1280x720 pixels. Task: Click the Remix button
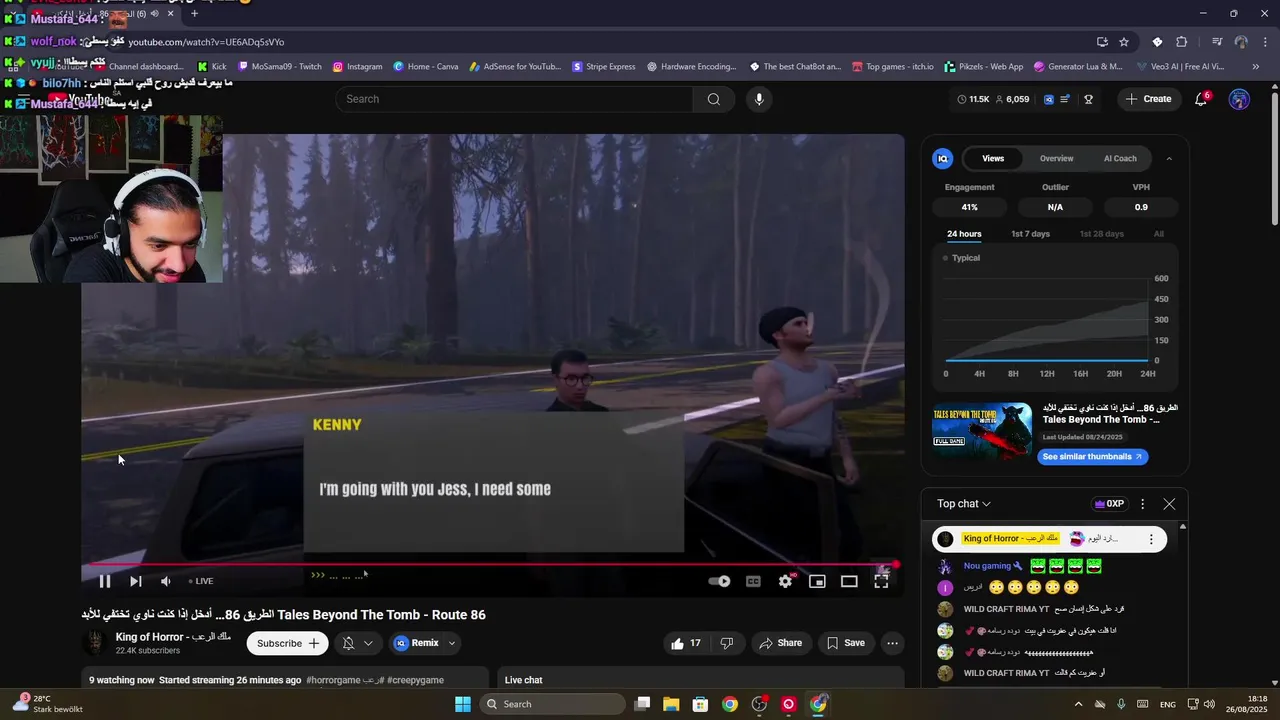tap(418, 643)
